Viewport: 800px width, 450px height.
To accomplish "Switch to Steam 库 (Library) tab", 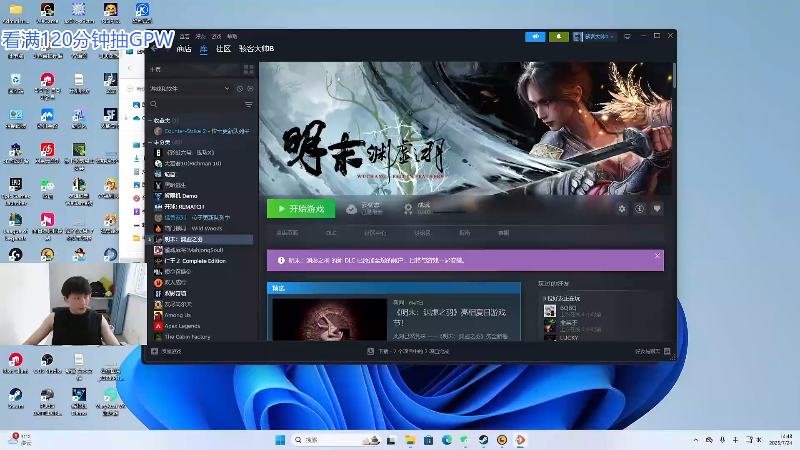I will point(204,49).
